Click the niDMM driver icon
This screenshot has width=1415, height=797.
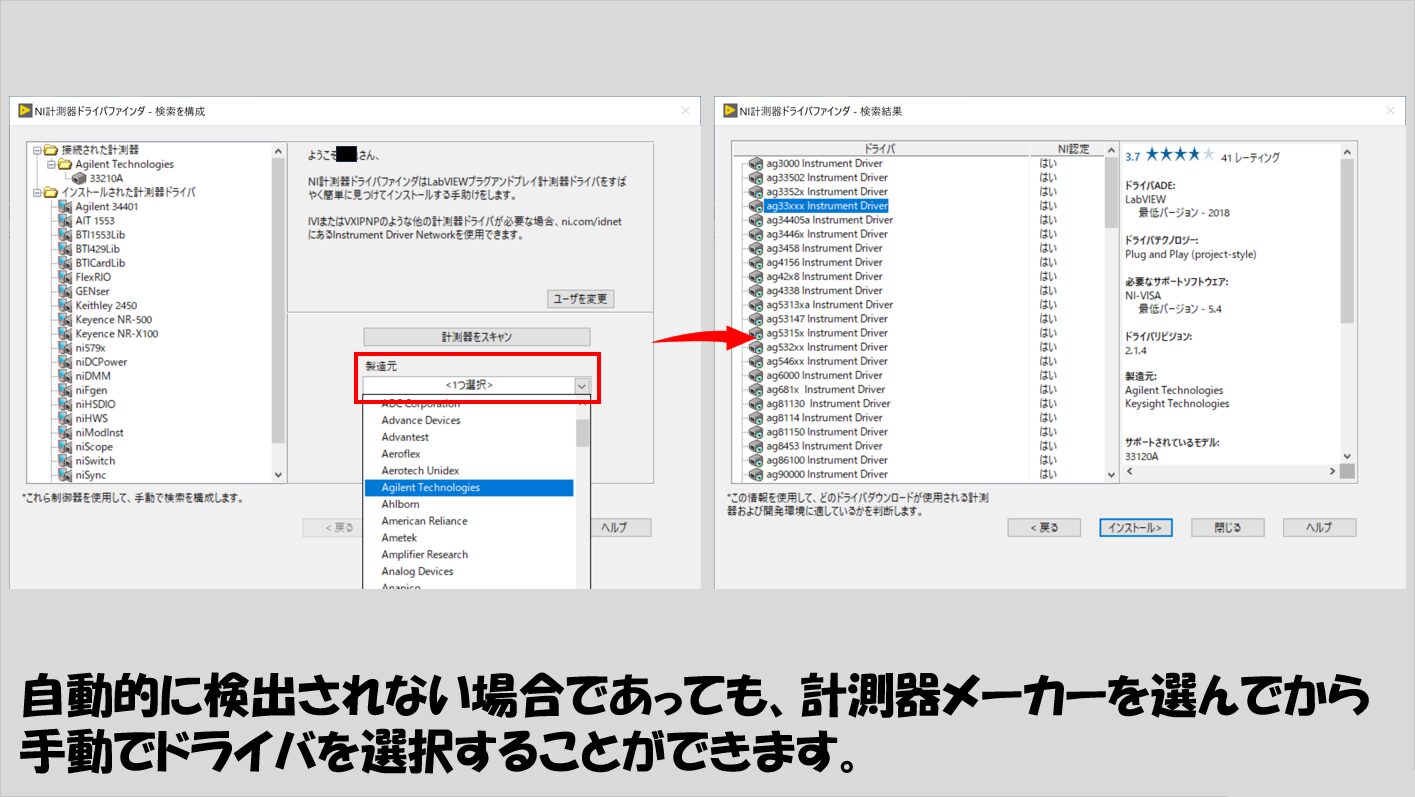click(x=65, y=376)
